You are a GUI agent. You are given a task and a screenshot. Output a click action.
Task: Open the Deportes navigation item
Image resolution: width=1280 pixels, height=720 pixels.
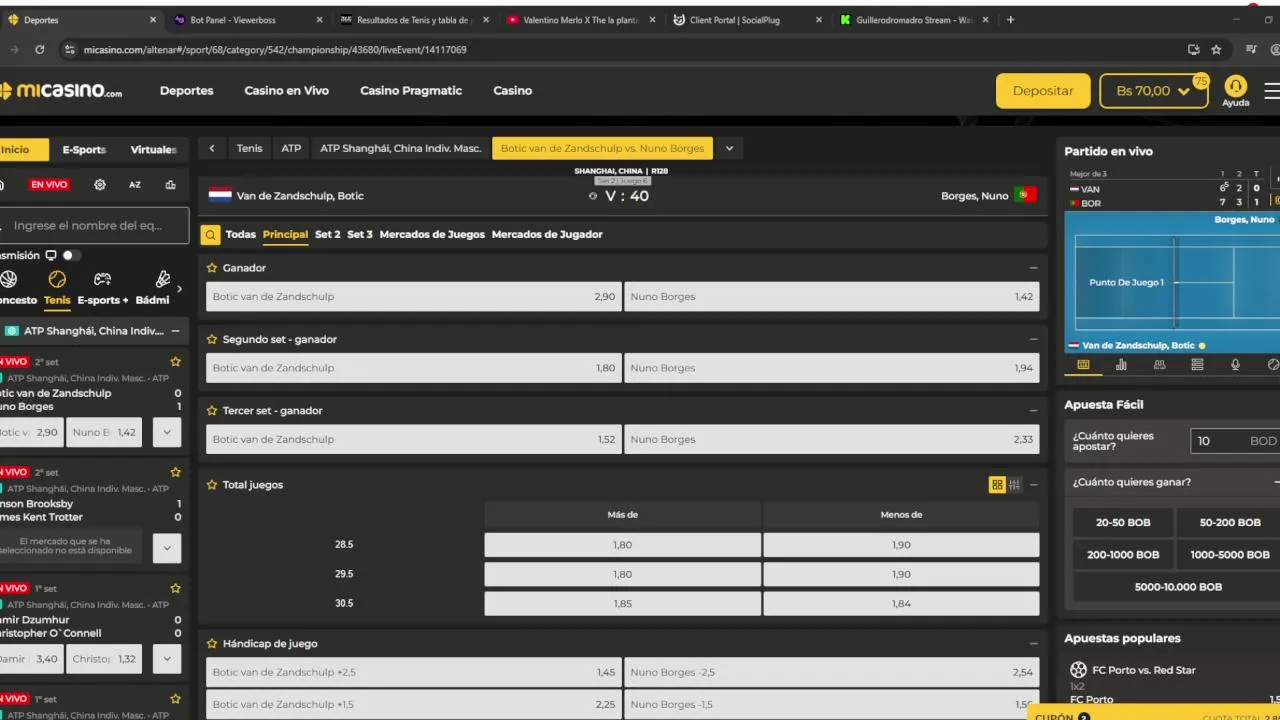(186, 91)
